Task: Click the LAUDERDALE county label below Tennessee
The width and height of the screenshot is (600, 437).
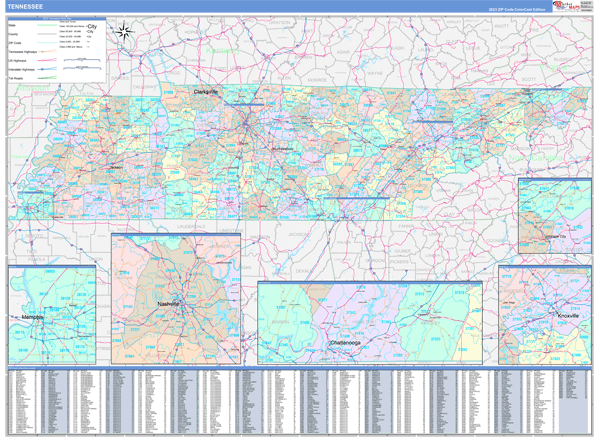Action: 191,227
